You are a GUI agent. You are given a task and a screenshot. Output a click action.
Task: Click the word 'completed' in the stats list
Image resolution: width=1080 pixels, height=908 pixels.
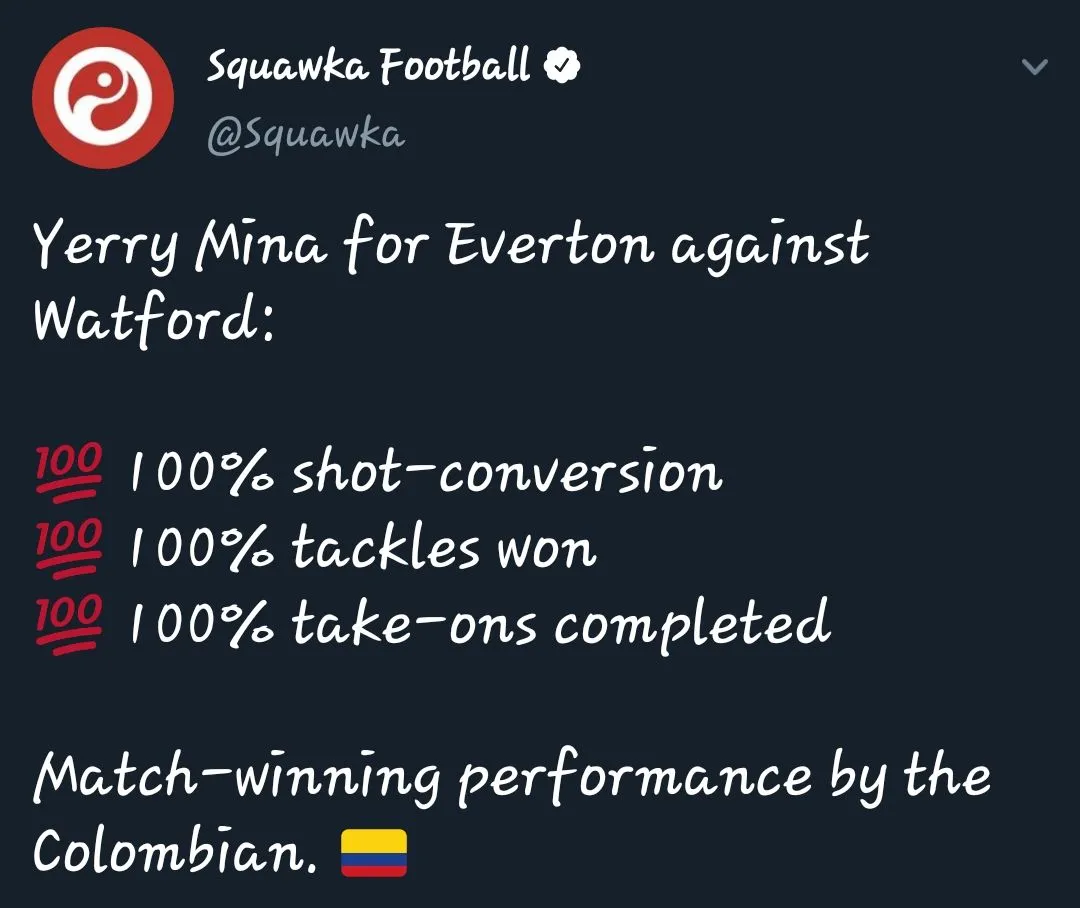692,623
